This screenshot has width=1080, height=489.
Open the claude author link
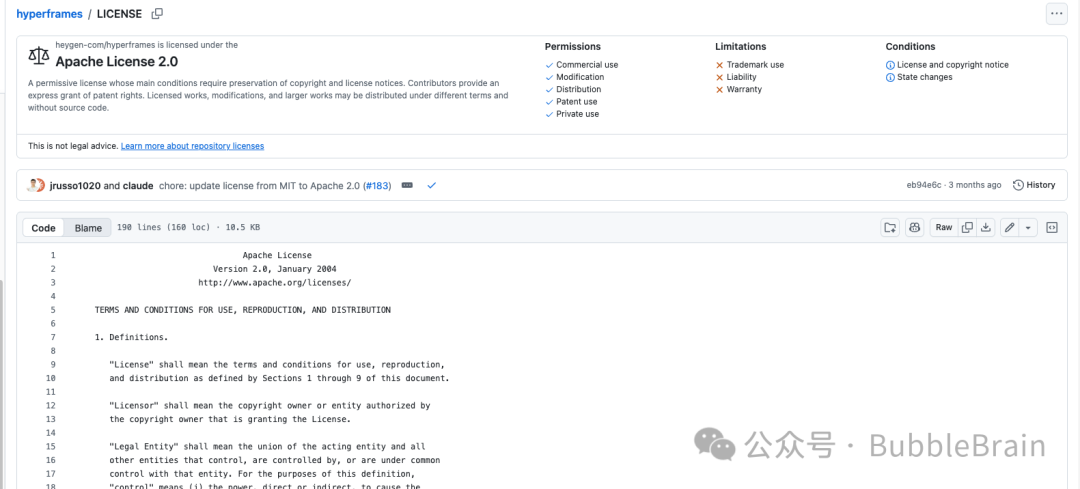138,185
